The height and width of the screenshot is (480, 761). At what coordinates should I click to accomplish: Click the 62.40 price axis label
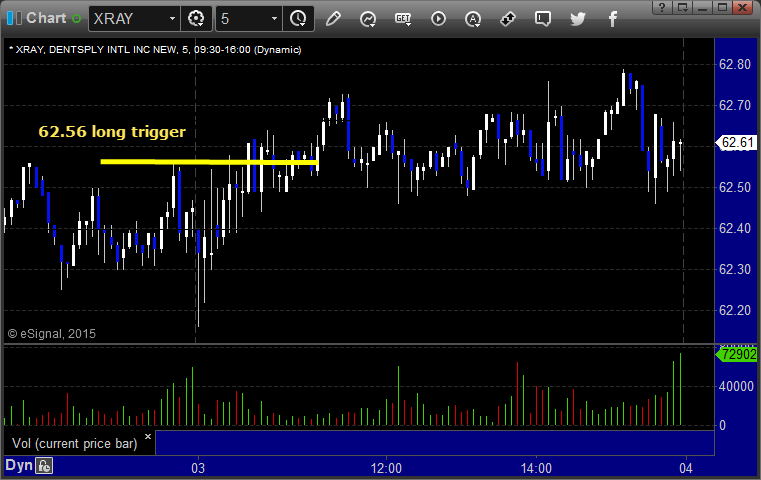(735, 228)
